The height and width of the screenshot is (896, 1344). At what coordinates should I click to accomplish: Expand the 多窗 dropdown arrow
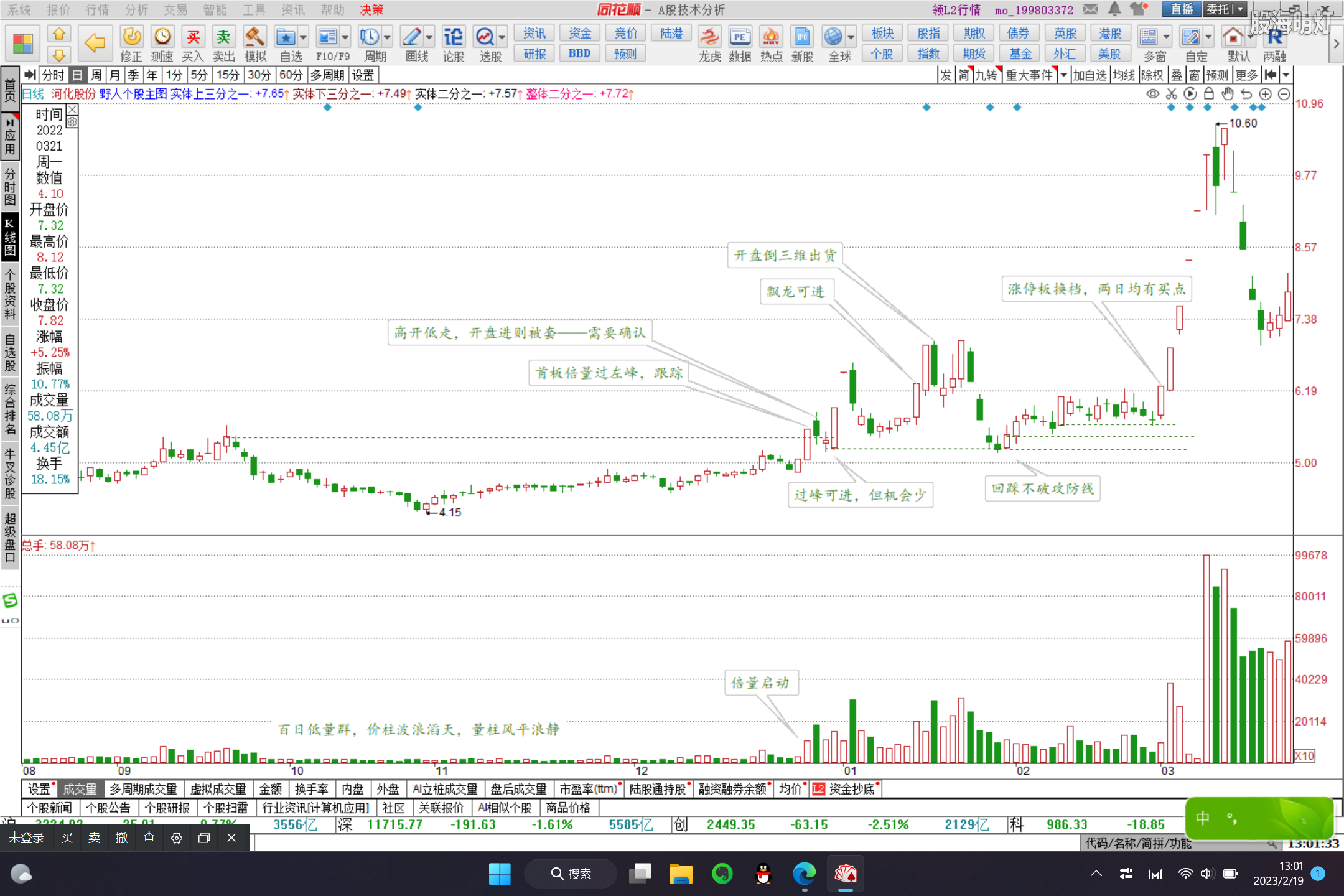[x=1167, y=37]
